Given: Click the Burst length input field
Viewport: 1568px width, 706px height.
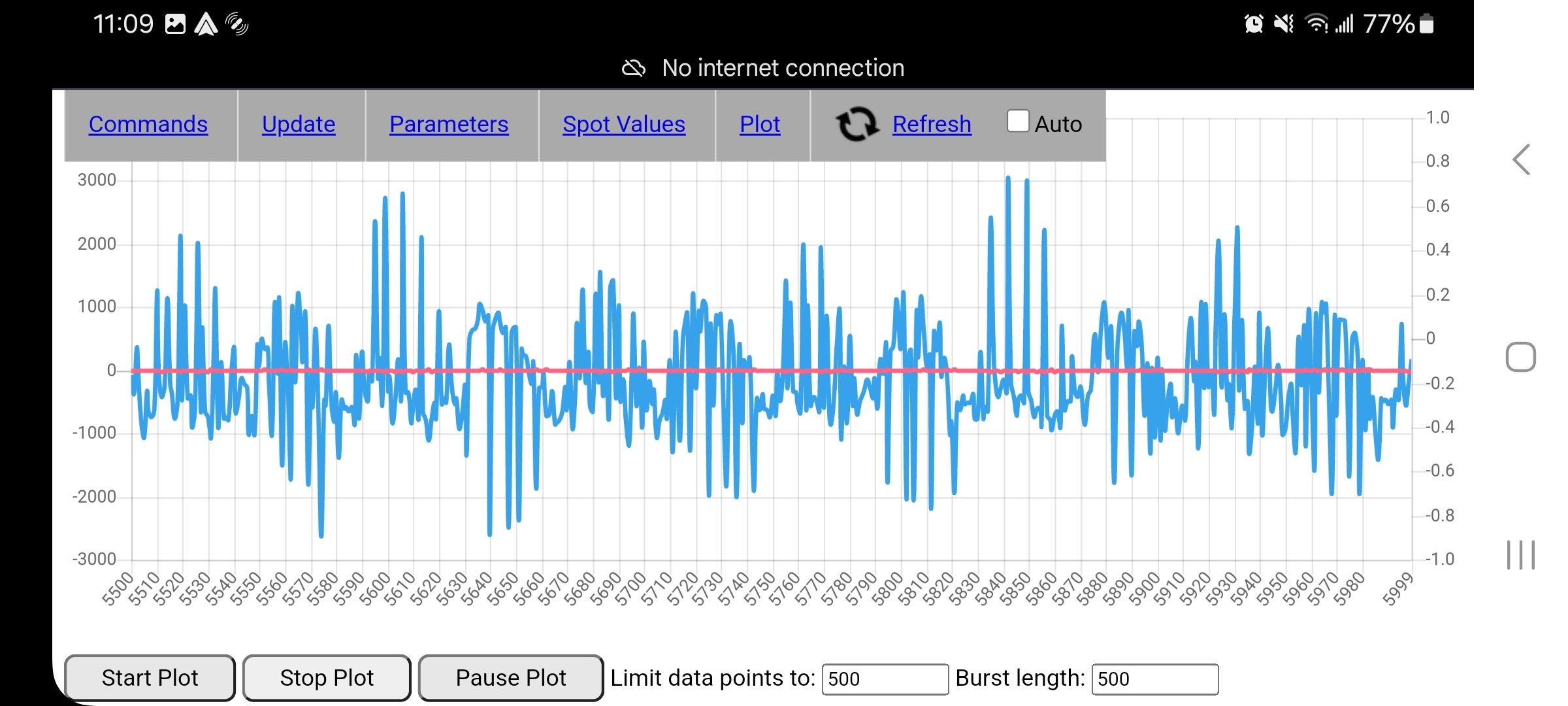Looking at the screenshot, I should tap(1154, 679).
